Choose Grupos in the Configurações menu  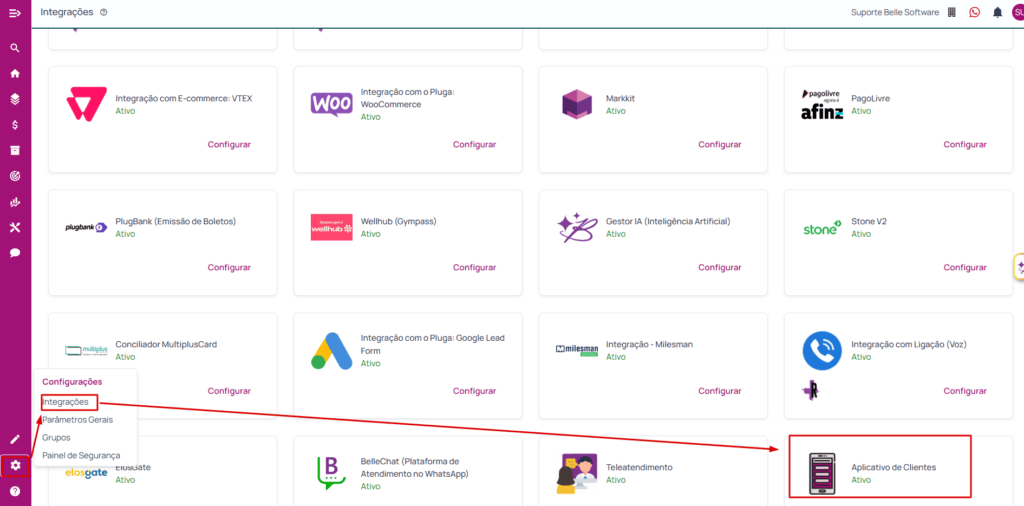pos(56,437)
